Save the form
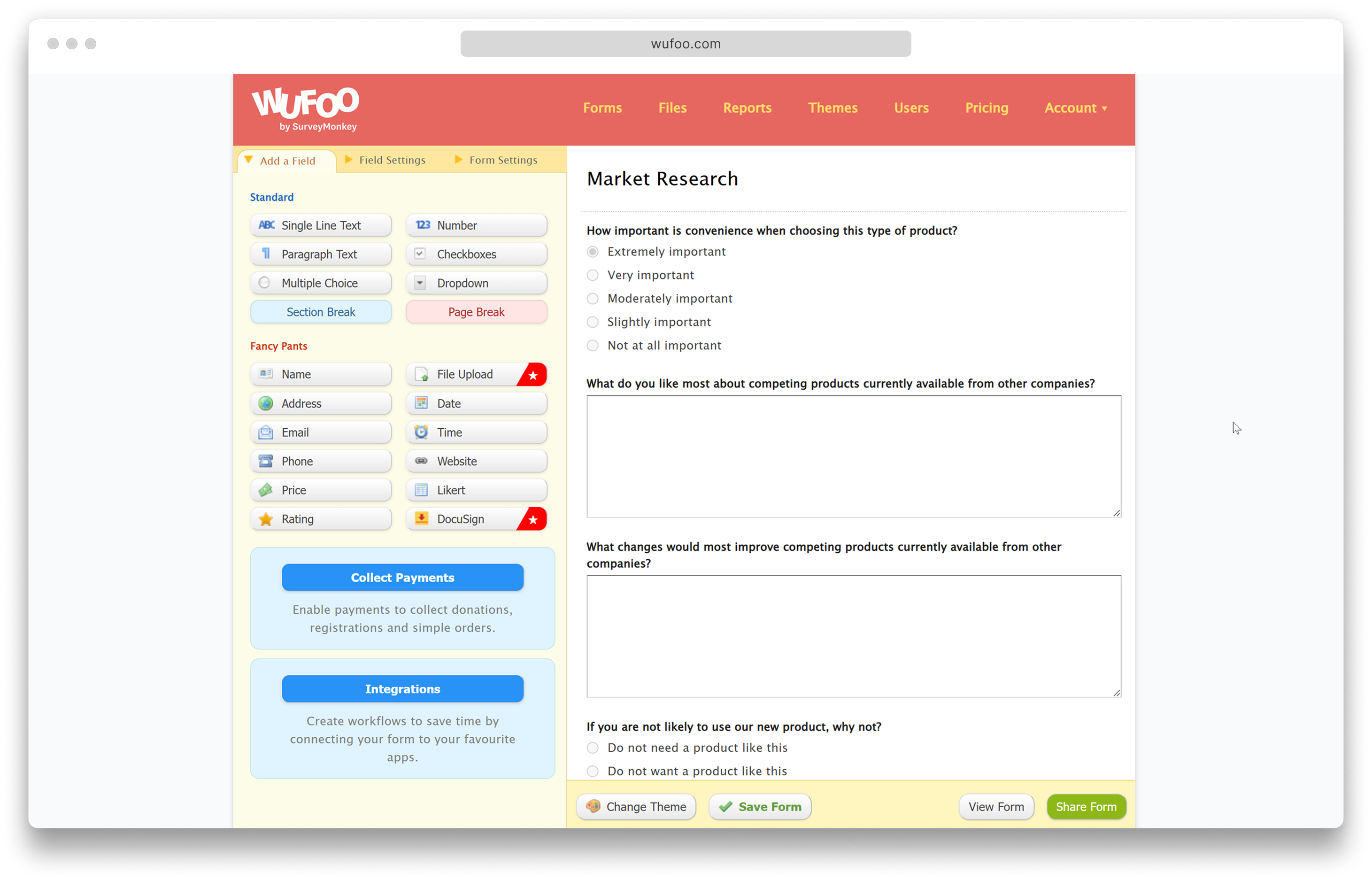Viewport: 1372px width, 880px height. [760, 807]
